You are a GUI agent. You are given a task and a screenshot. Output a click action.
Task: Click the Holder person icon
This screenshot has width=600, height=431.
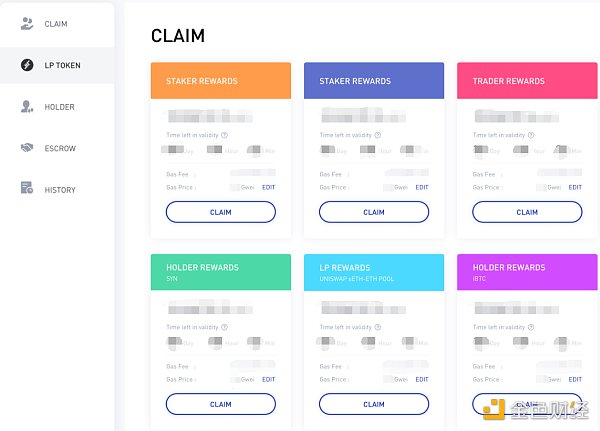tap(27, 106)
